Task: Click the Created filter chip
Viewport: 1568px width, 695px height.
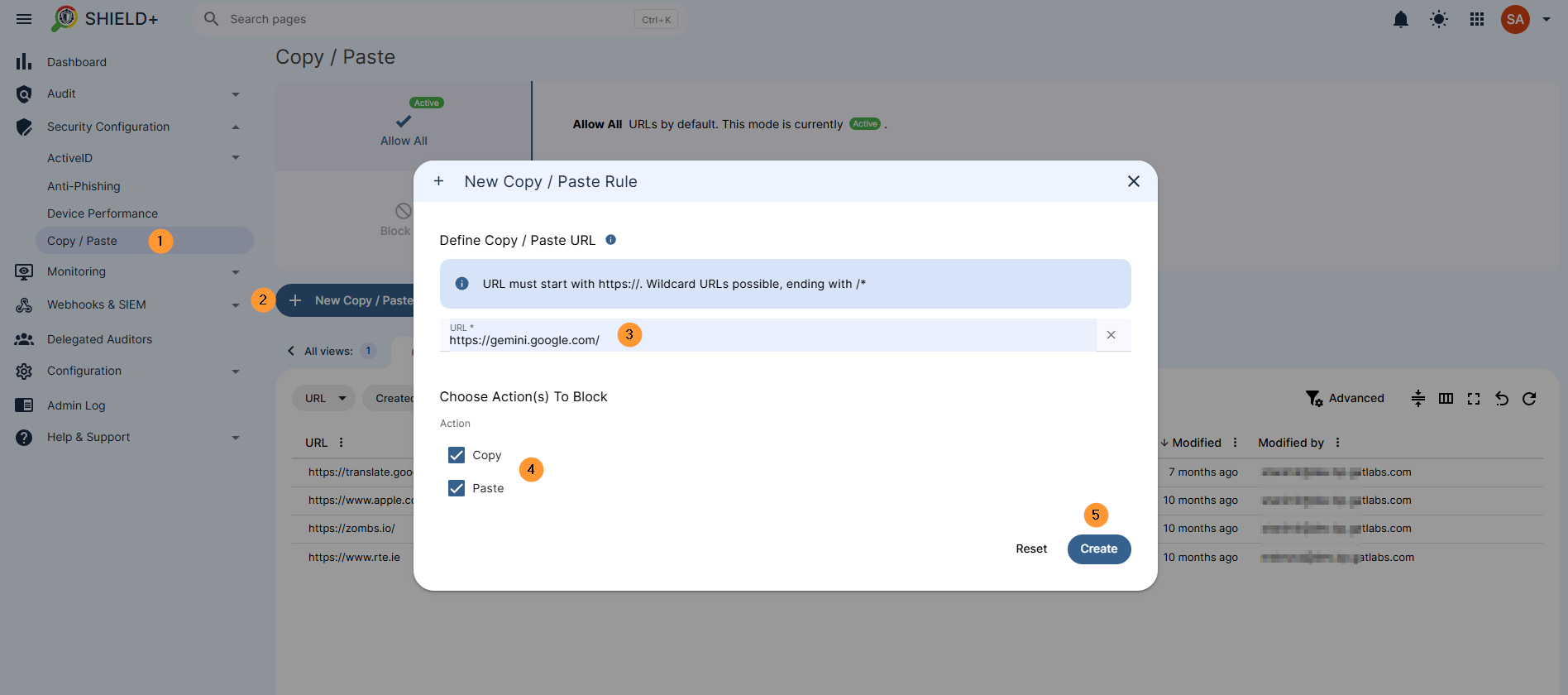Action: 390,398
